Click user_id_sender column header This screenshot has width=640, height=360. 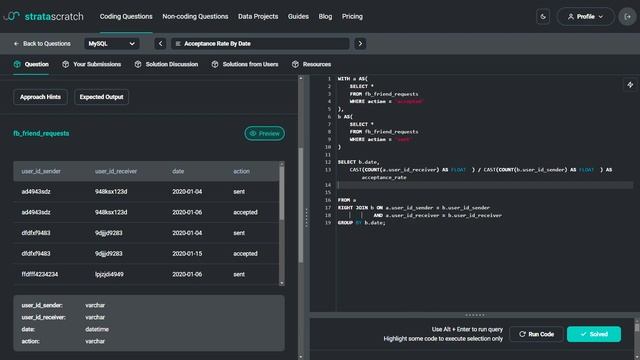41,171
